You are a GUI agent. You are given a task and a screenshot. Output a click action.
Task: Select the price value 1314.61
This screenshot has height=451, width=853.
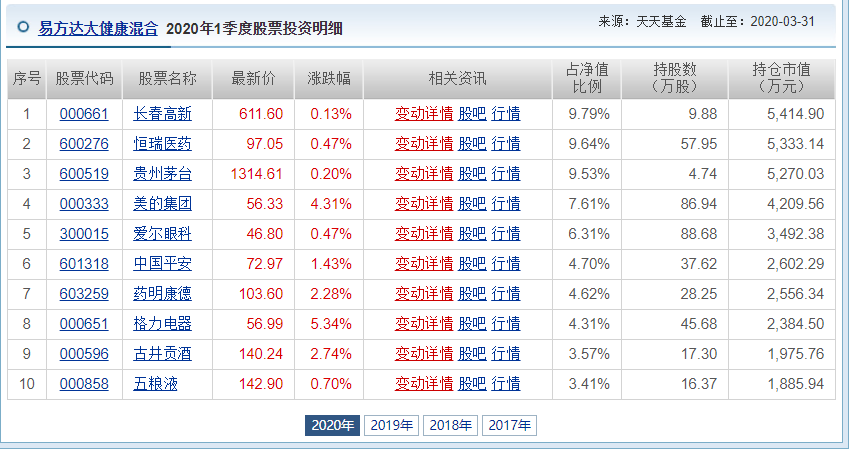point(256,174)
